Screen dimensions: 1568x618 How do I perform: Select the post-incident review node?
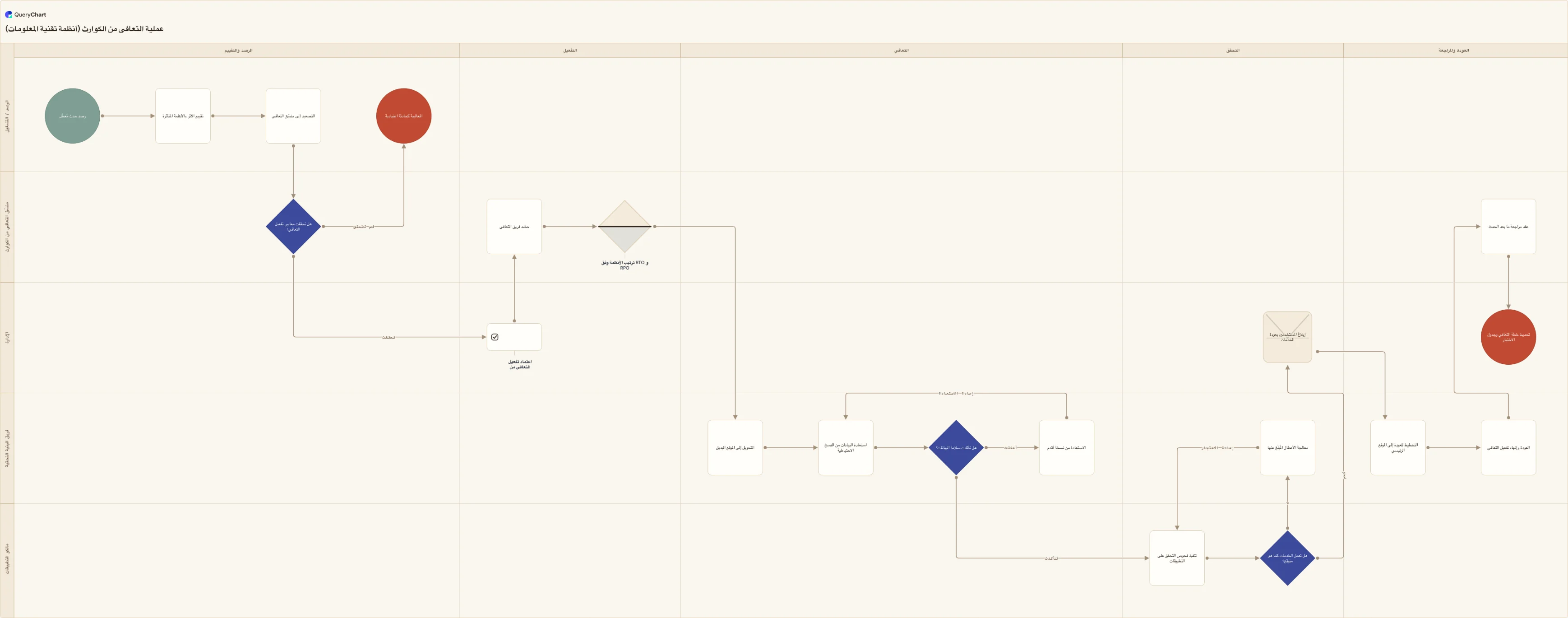[x=1508, y=227]
